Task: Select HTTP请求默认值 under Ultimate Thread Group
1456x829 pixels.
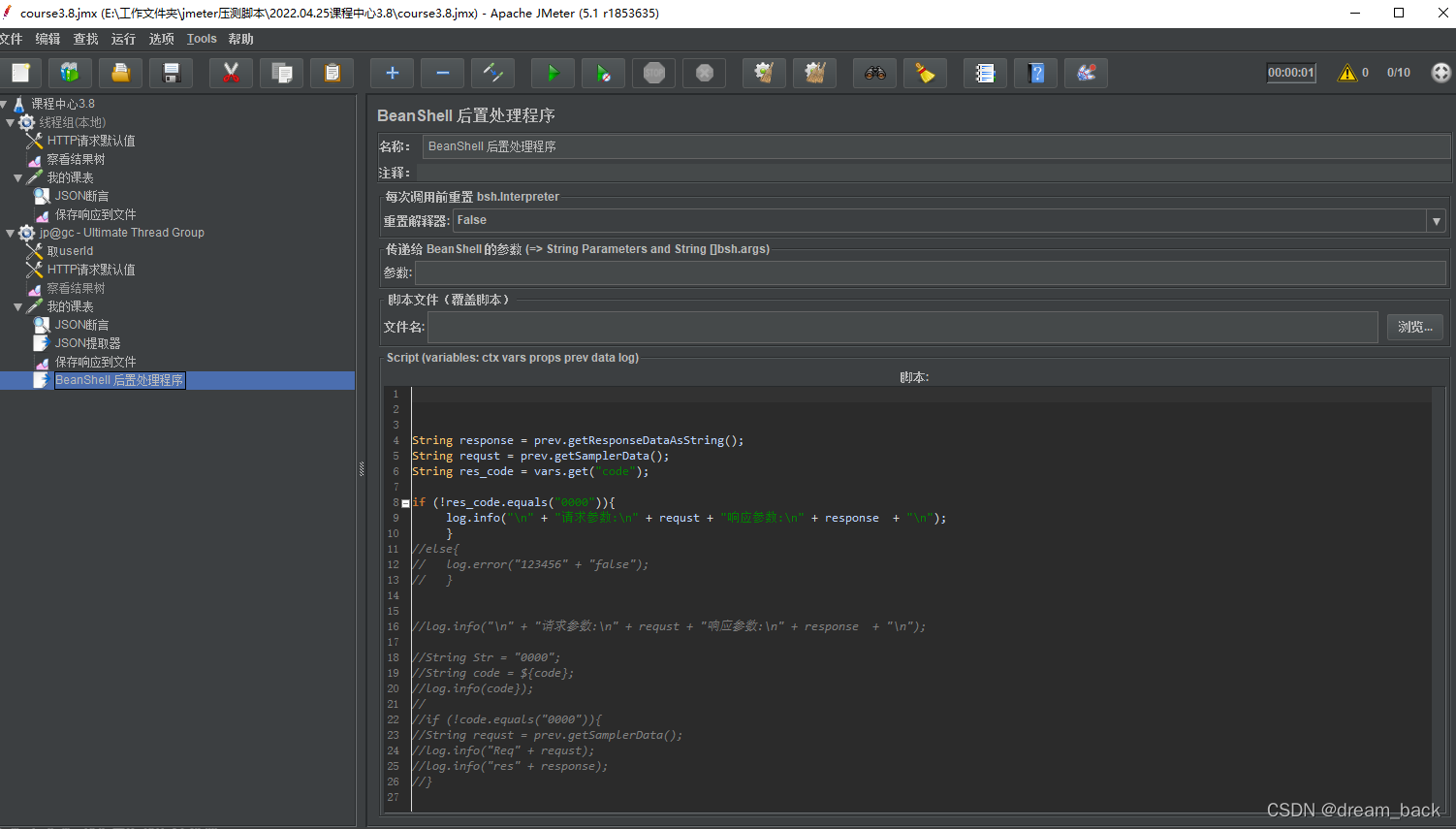Action: click(x=91, y=270)
